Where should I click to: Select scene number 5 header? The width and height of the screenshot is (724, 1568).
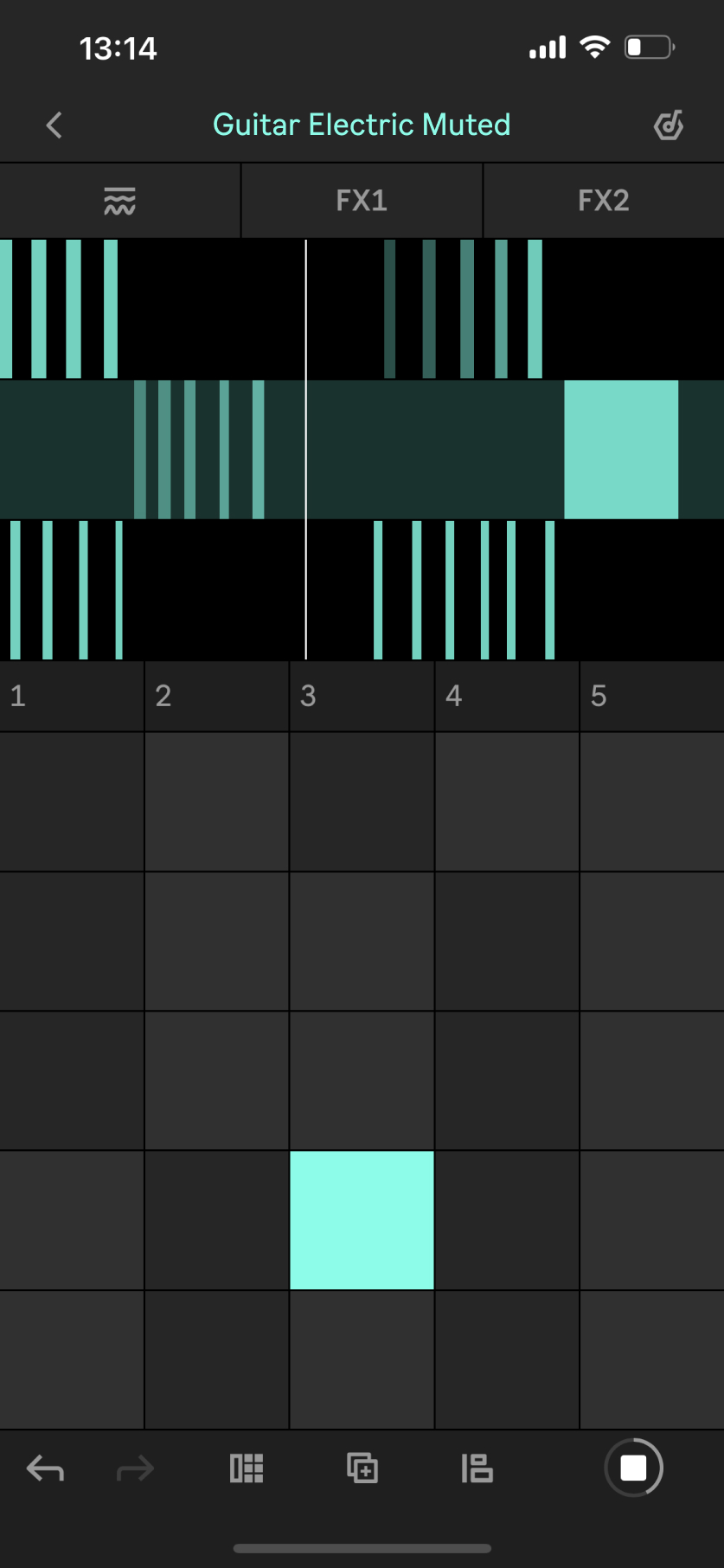pyautogui.click(x=651, y=697)
